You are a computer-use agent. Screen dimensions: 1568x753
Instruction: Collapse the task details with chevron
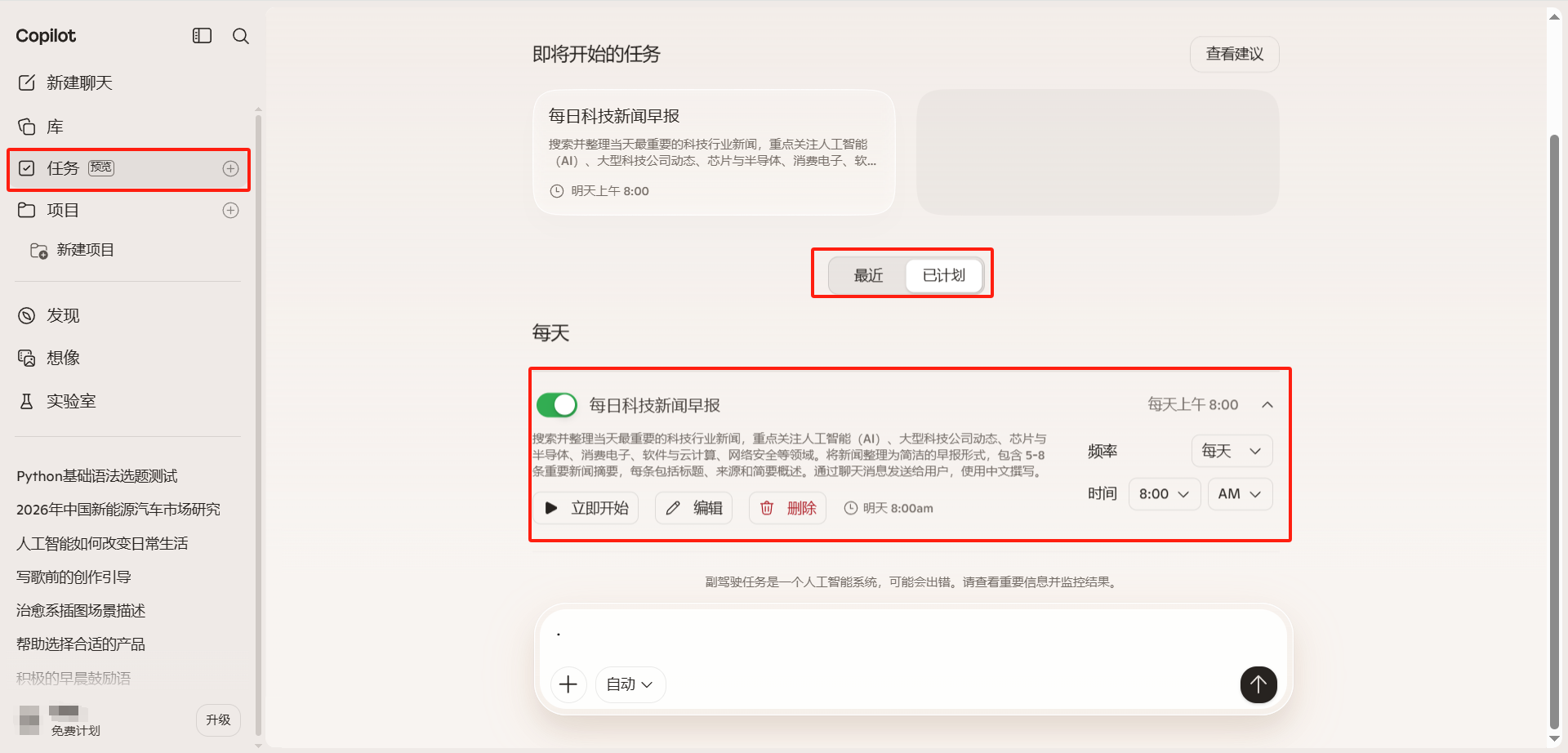click(x=1267, y=405)
